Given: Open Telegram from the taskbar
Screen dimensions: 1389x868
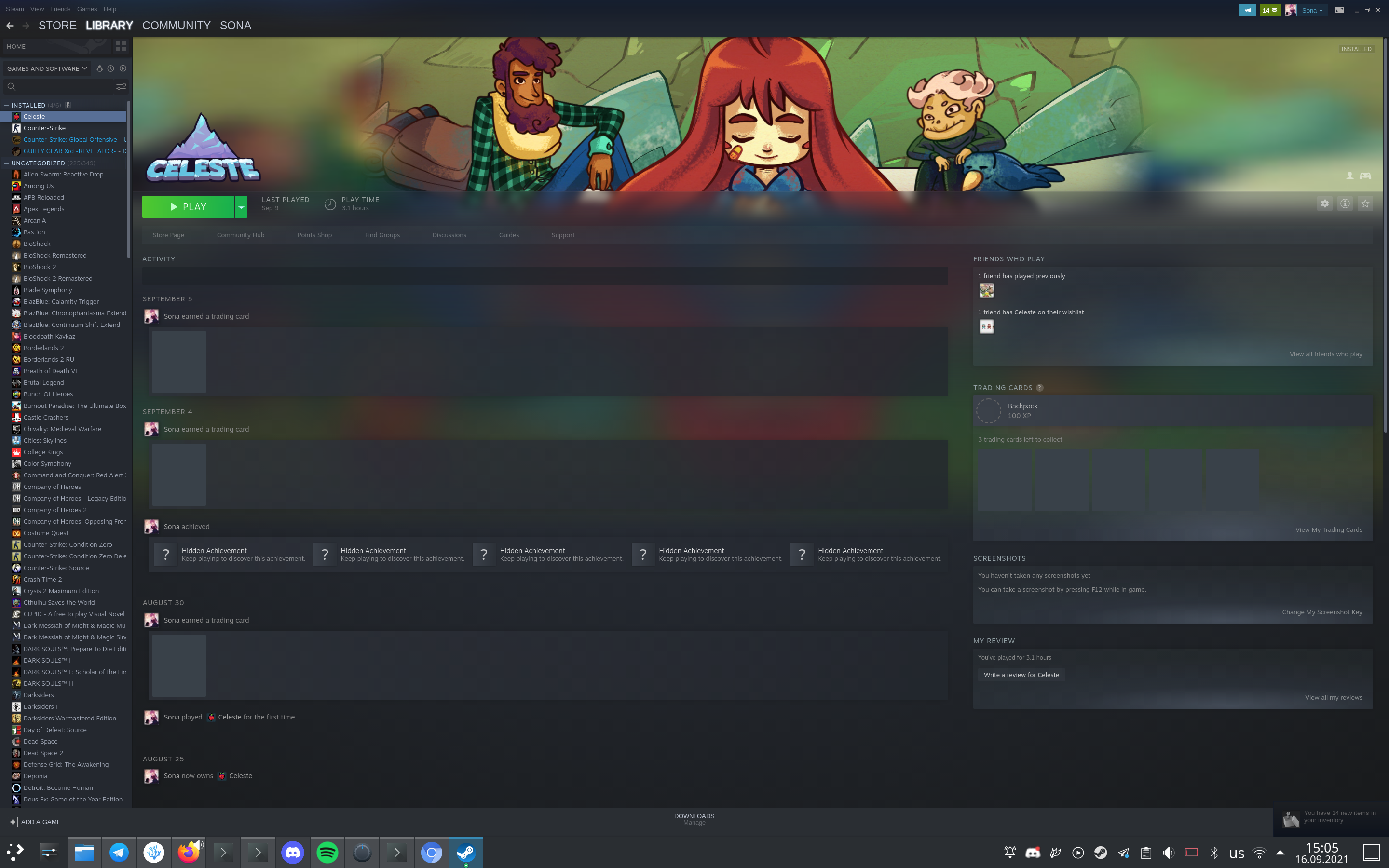Looking at the screenshot, I should click(119, 853).
